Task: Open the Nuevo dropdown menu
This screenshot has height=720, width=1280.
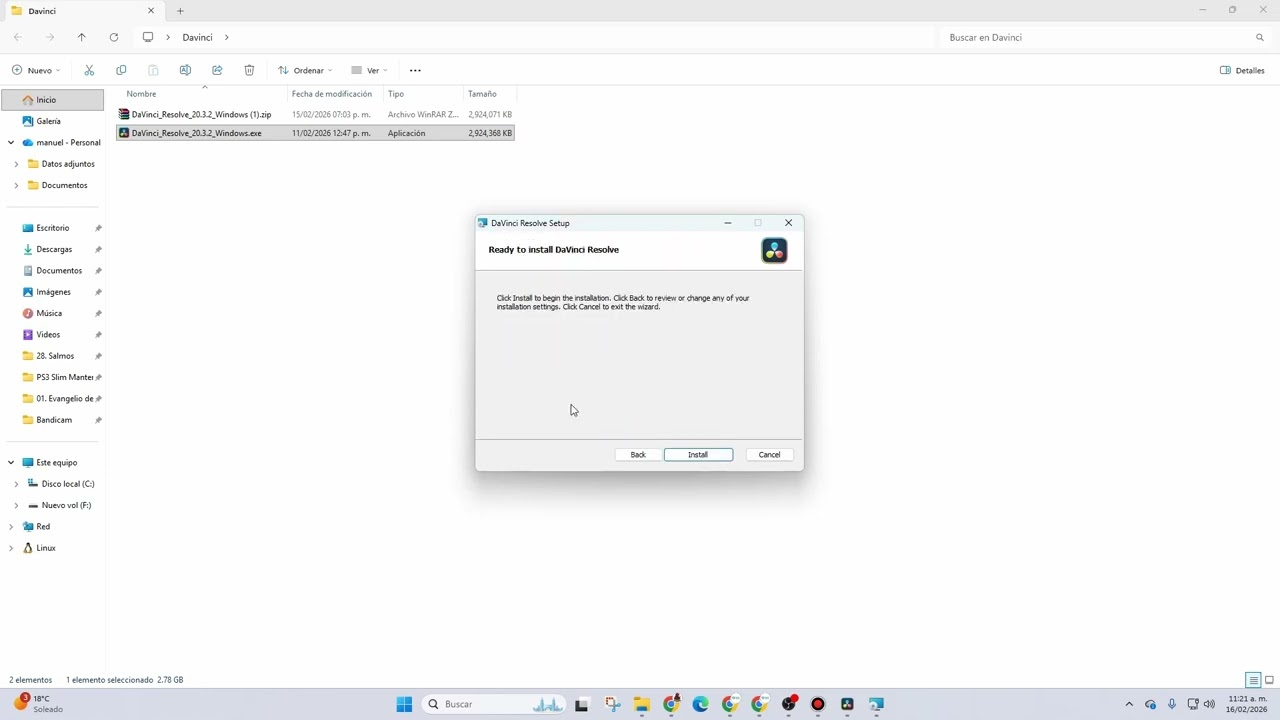Action: coord(37,70)
